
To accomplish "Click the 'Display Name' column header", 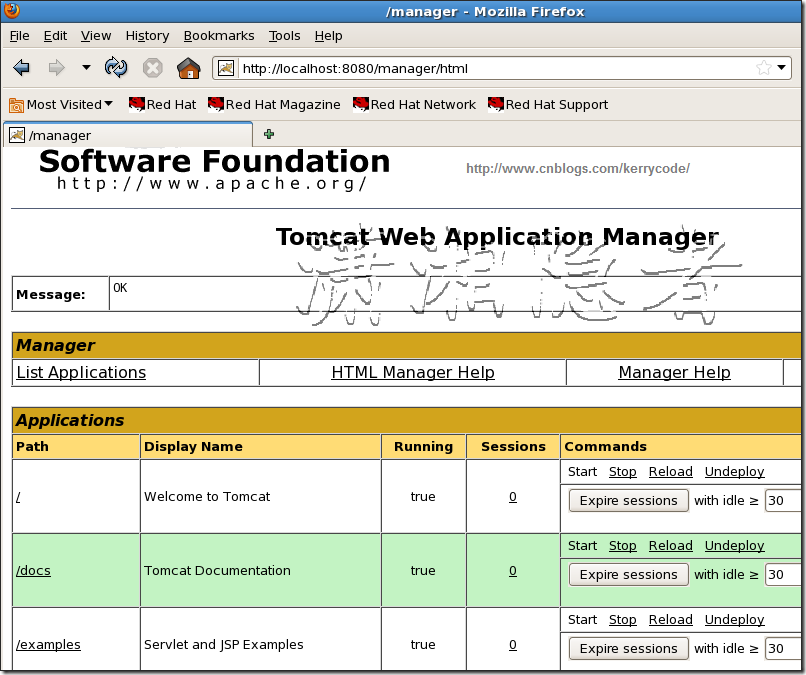I will (193, 446).
